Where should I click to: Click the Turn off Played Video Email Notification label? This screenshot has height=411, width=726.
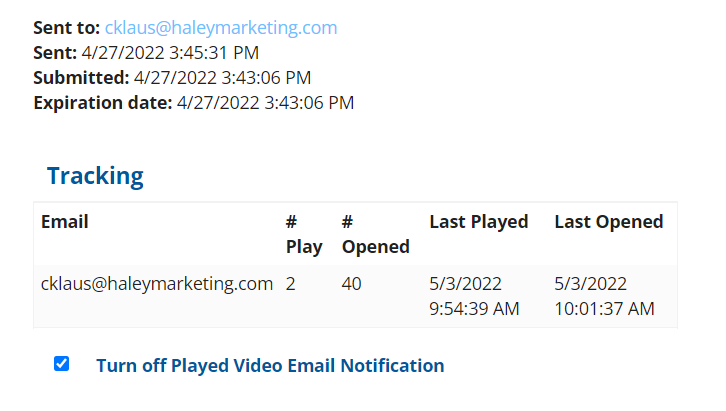click(x=270, y=365)
